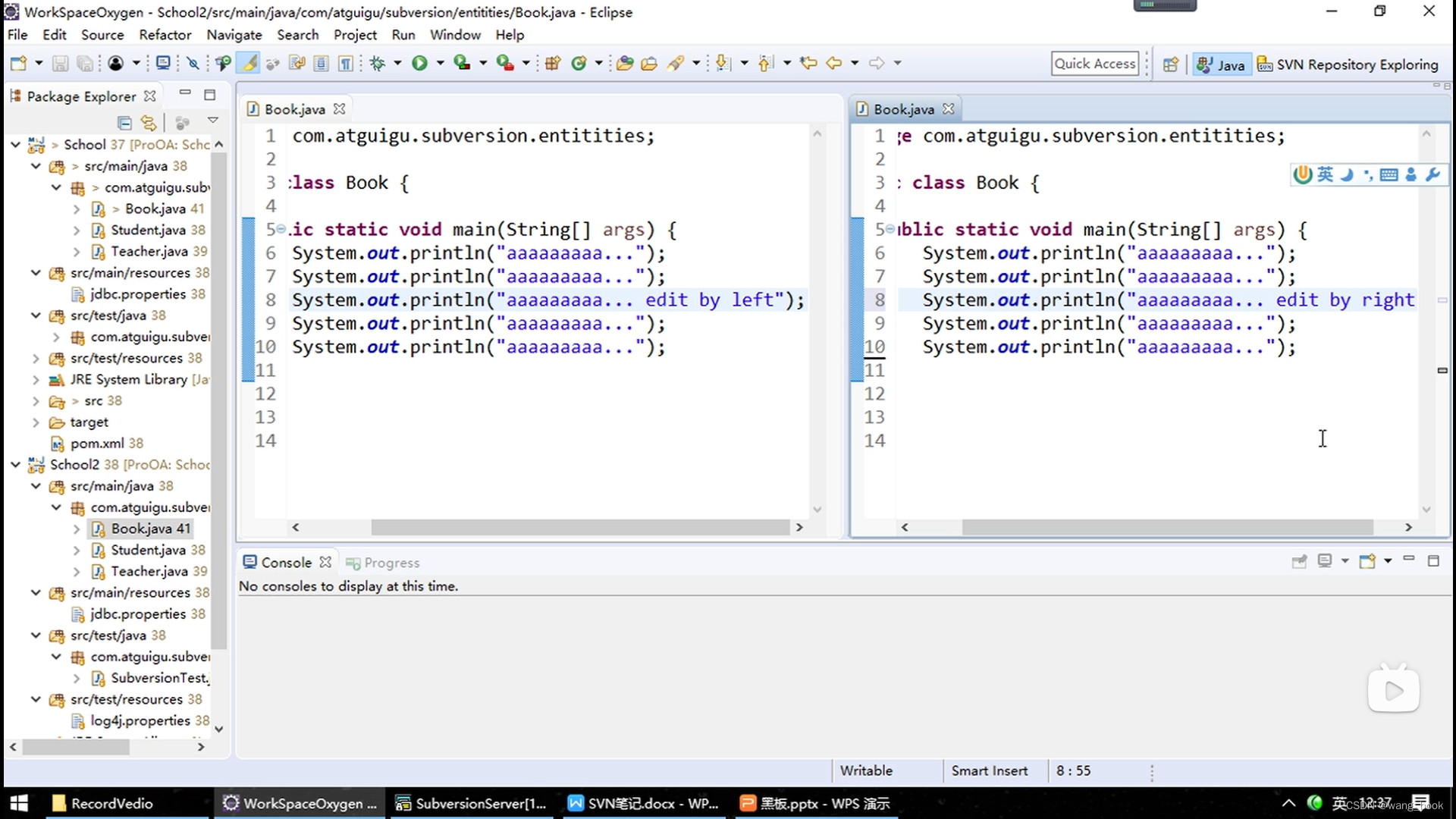This screenshot has height=819, width=1456.
Task: Open the Source menu
Action: point(102,35)
